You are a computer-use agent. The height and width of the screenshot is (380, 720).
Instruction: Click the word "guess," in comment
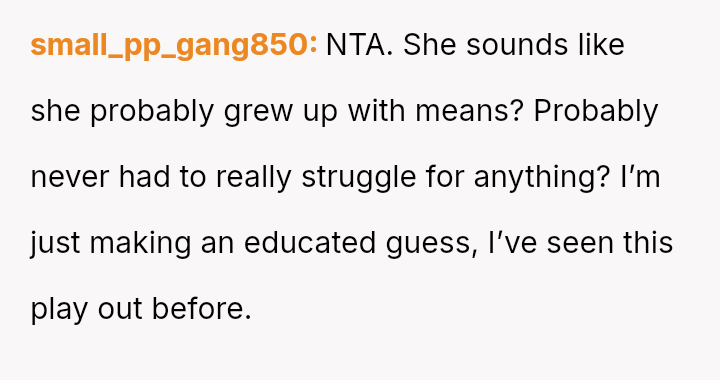tap(433, 244)
